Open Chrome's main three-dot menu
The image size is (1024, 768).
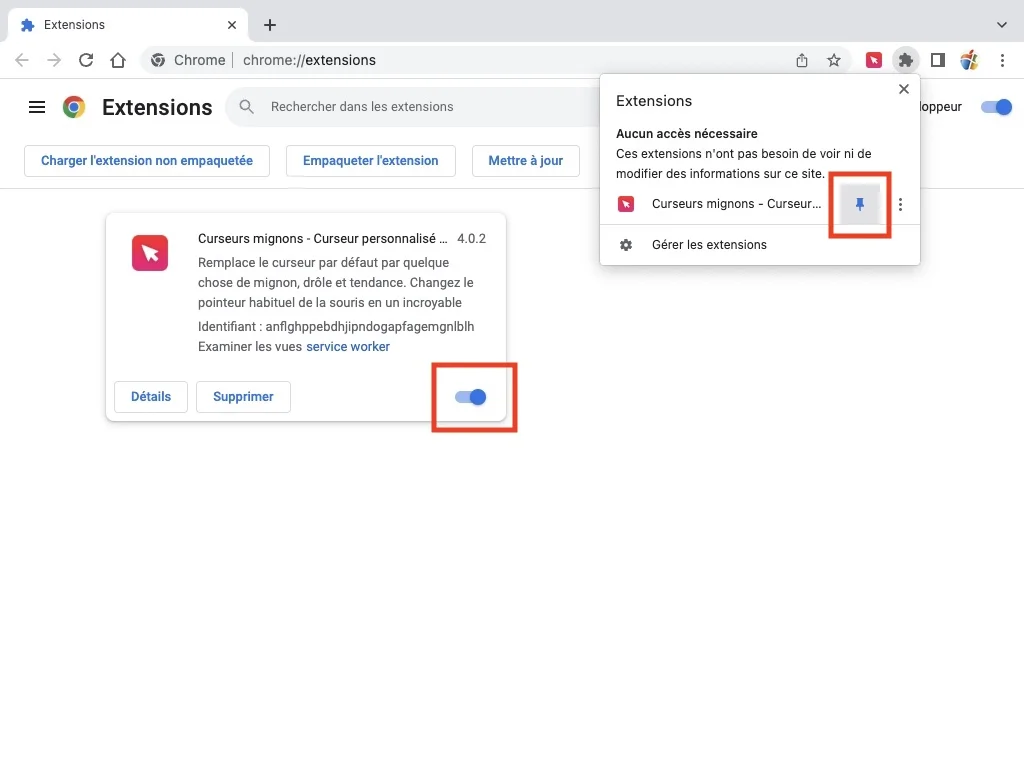click(x=1004, y=60)
